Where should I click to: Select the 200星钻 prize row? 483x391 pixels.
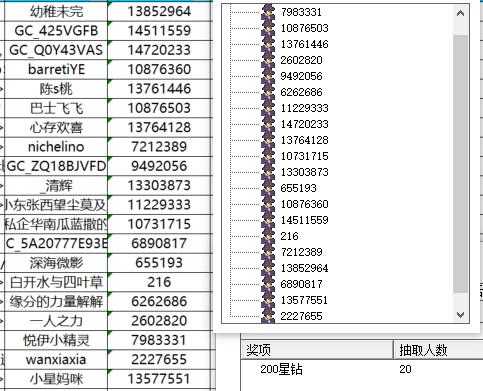click(362, 369)
